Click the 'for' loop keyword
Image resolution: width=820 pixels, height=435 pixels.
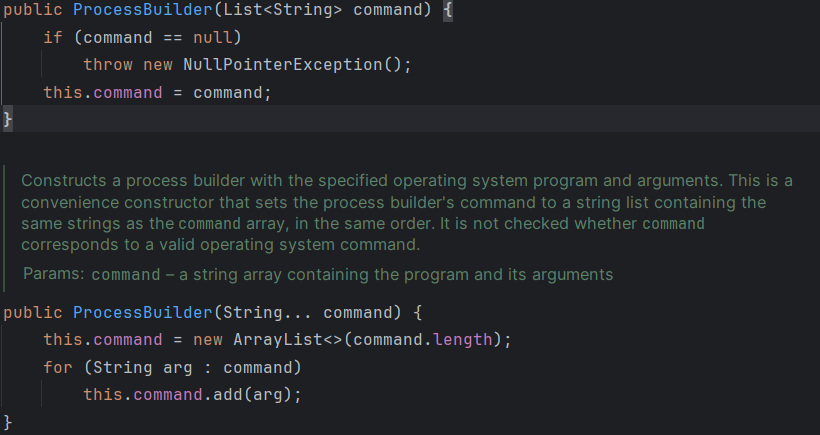click(57, 367)
